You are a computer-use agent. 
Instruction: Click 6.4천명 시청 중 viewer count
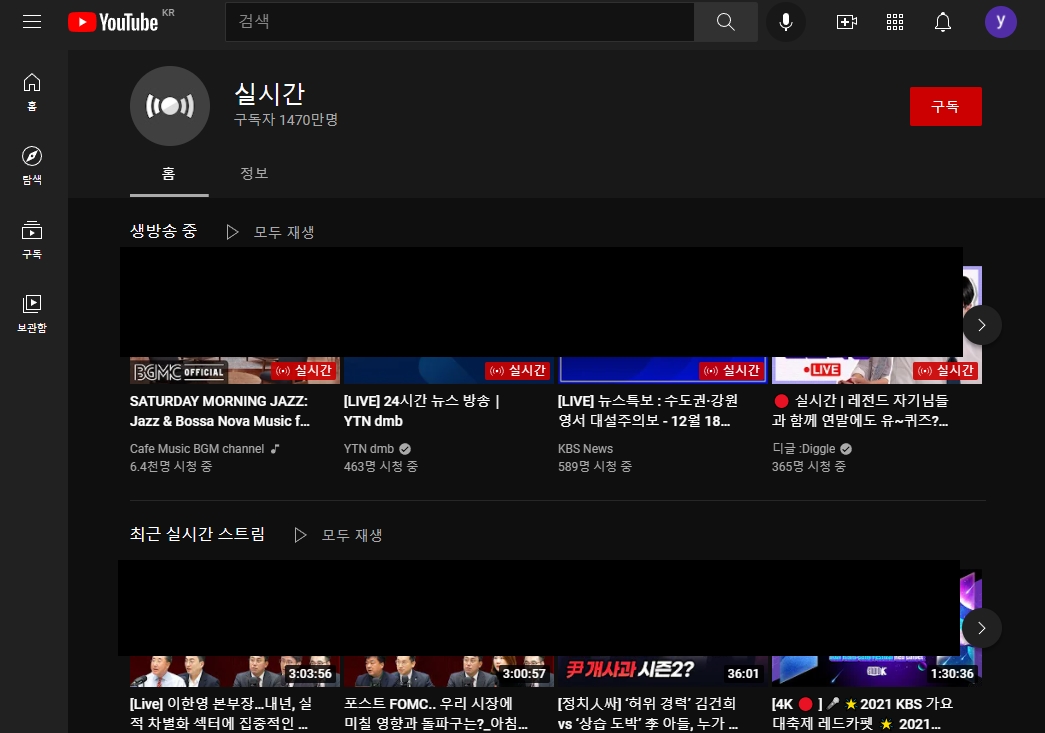tap(171, 466)
